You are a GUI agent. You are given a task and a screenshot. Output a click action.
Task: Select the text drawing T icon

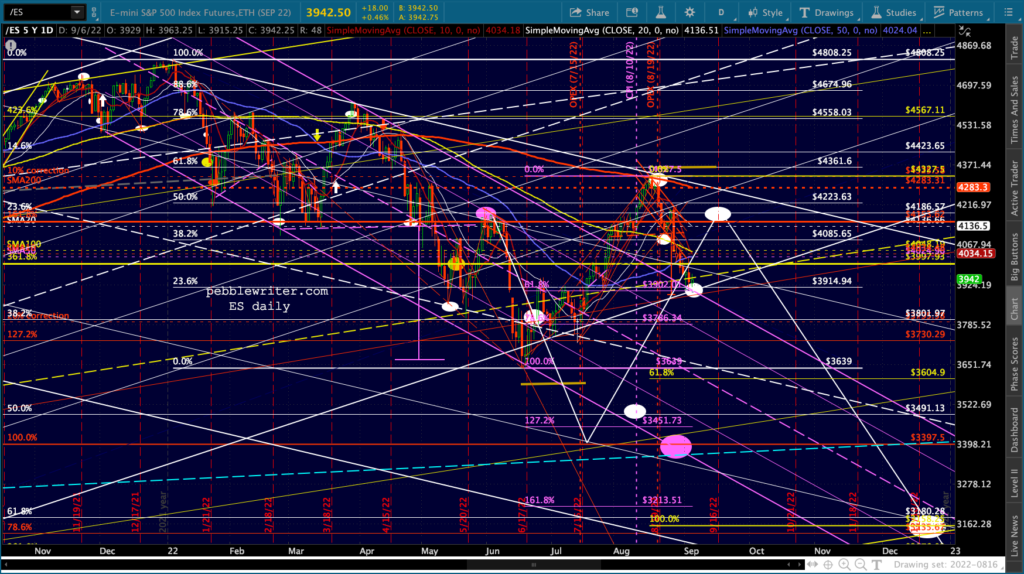pos(877,565)
